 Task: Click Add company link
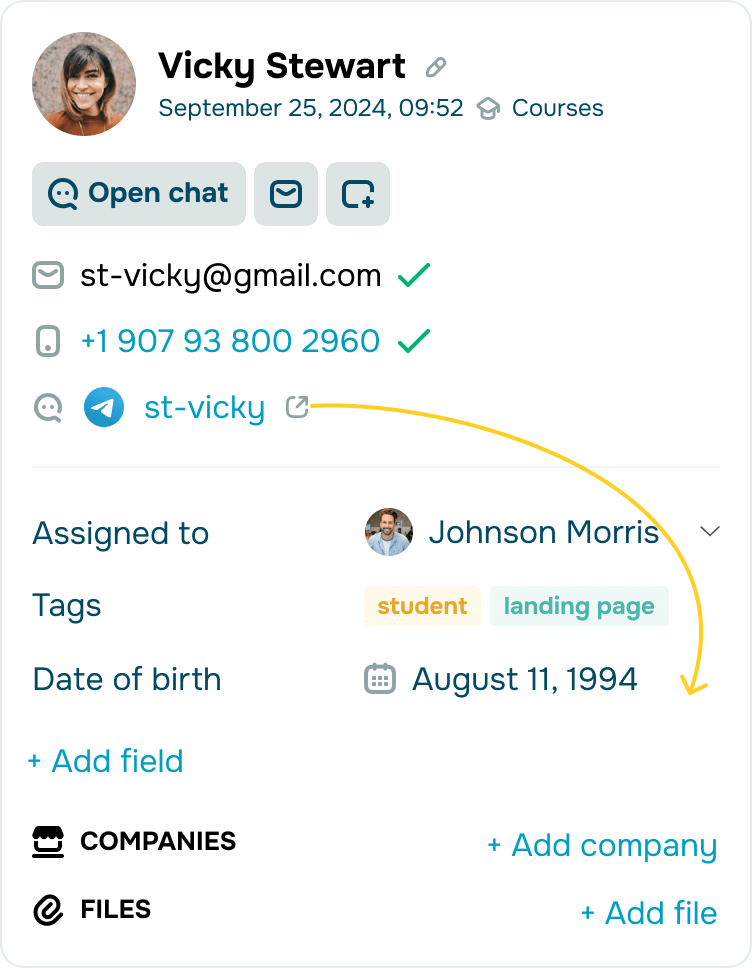tap(602, 845)
